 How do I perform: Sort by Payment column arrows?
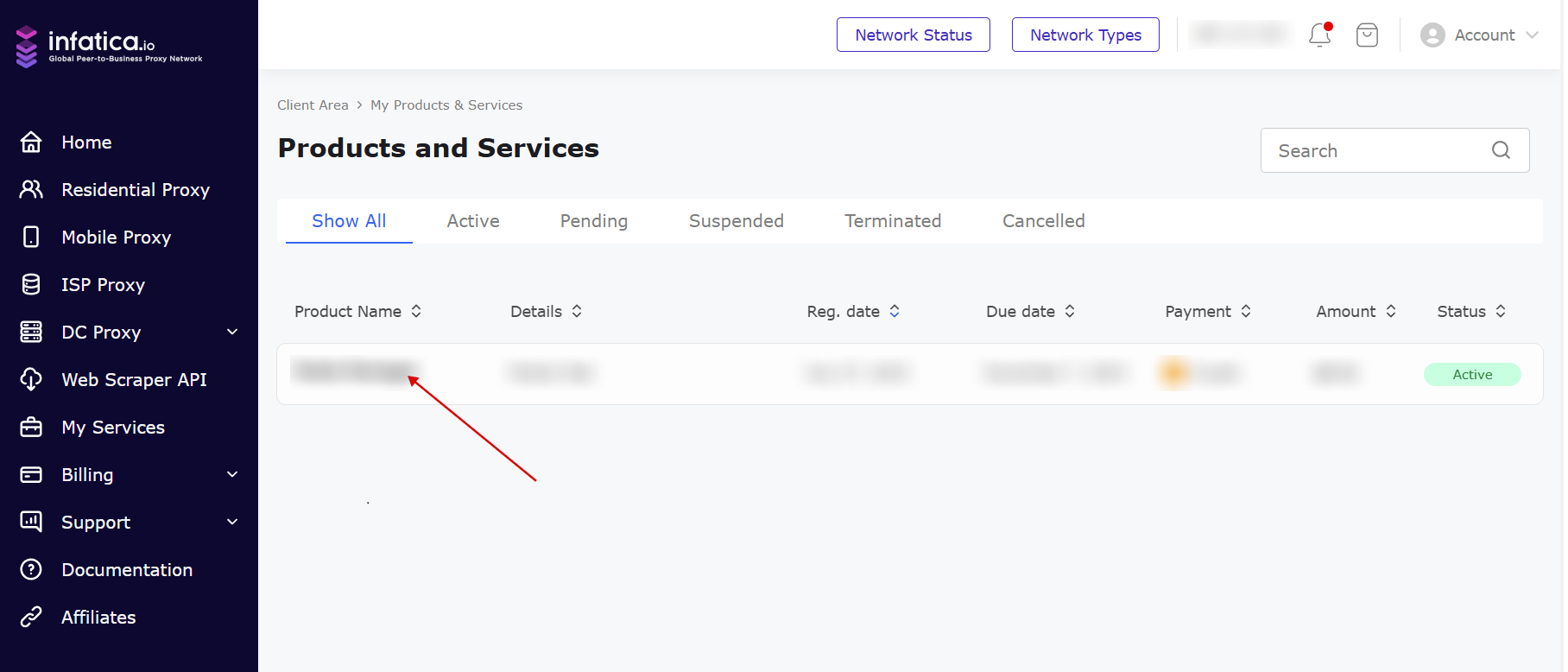coord(1246,311)
